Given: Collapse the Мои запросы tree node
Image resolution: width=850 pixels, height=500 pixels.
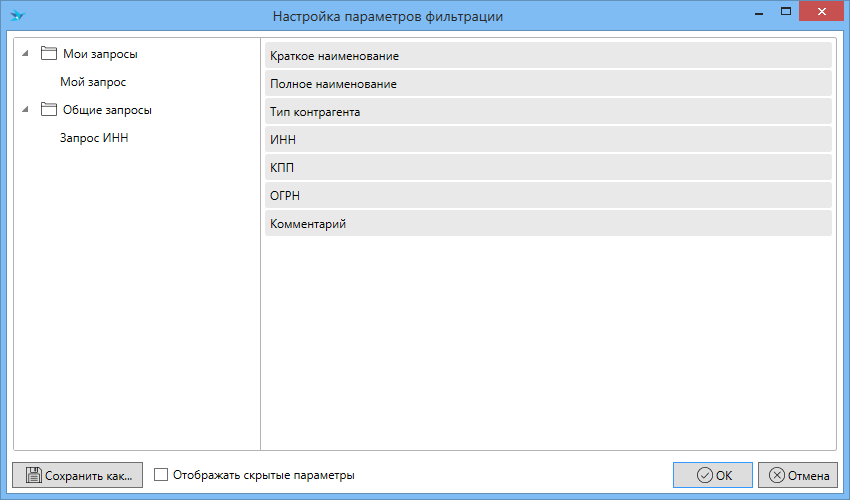Looking at the screenshot, I should pos(24,54).
